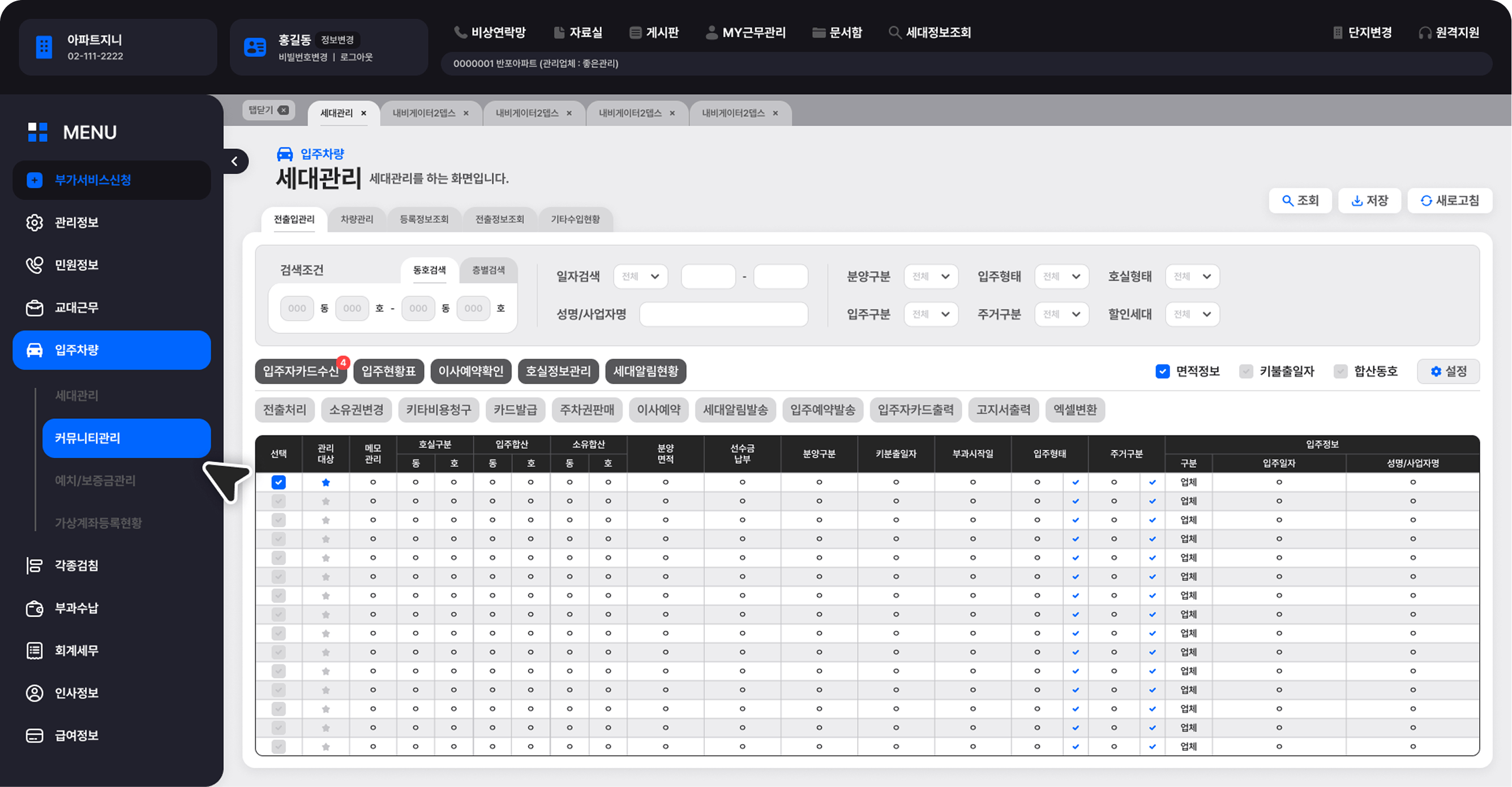Viewport: 1512px width, 787px height.
Task: Open 민원정보 phone icon in sidebar
Action: pyautogui.click(x=35, y=265)
